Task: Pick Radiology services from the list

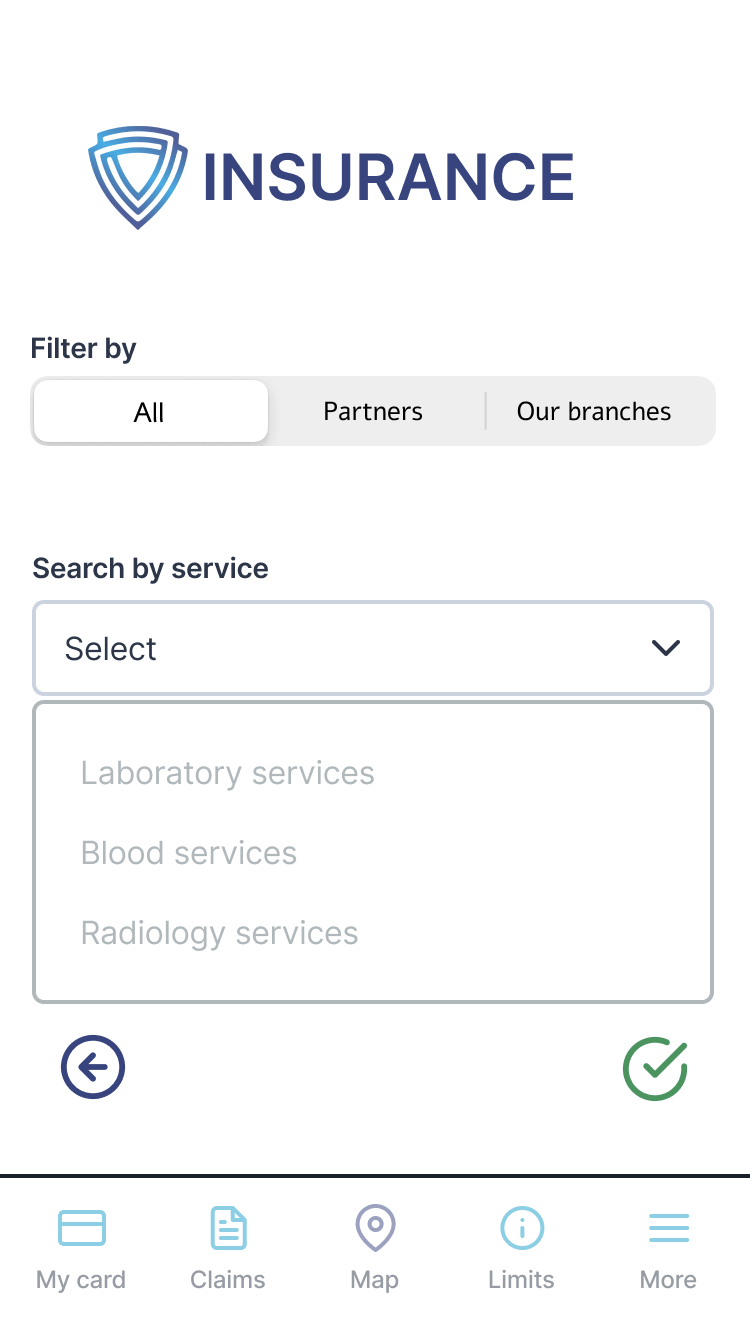Action: pyautogui.click(x=220, y=933)
